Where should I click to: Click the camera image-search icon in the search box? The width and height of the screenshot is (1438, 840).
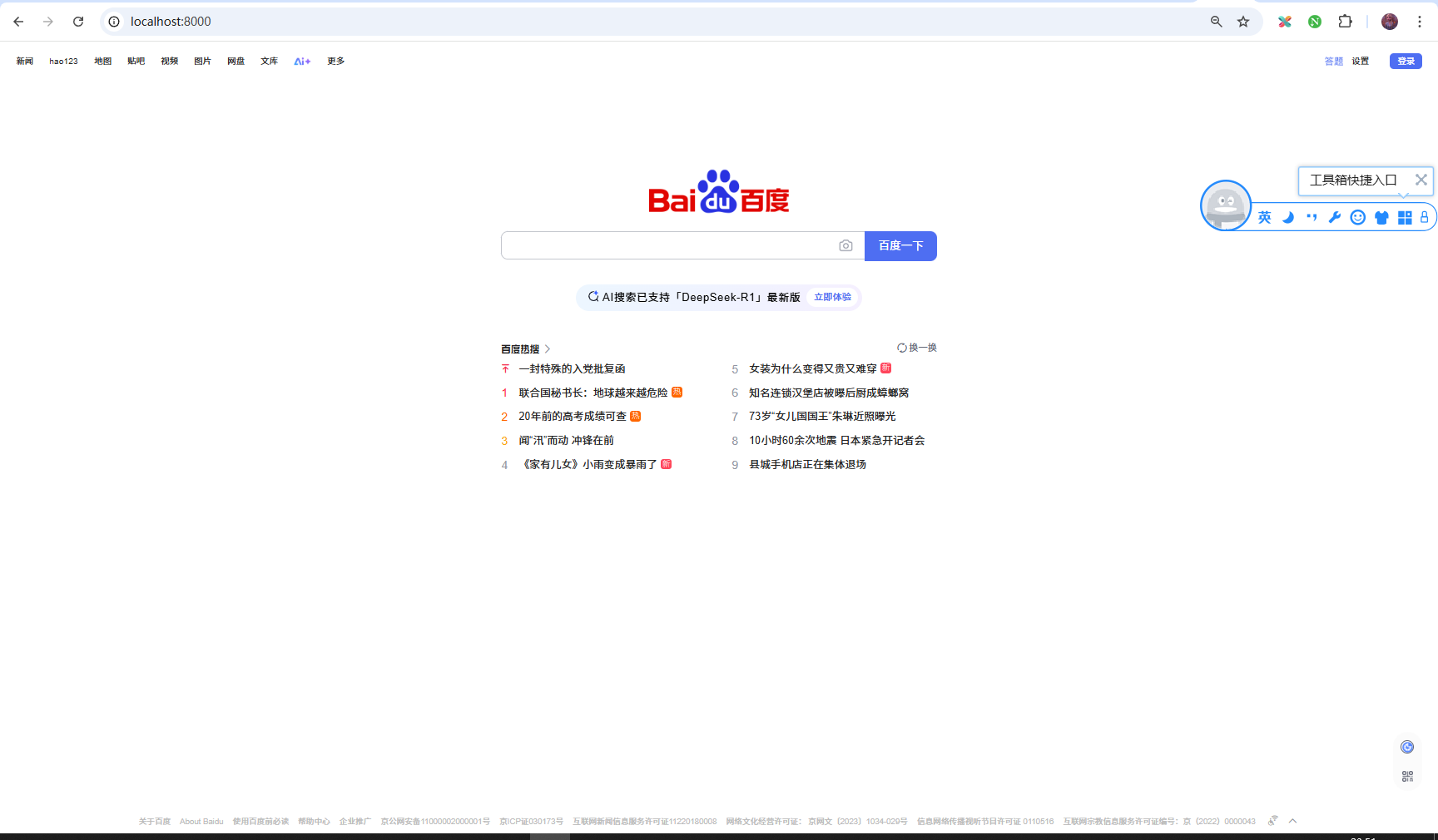[x=845, y=245]
